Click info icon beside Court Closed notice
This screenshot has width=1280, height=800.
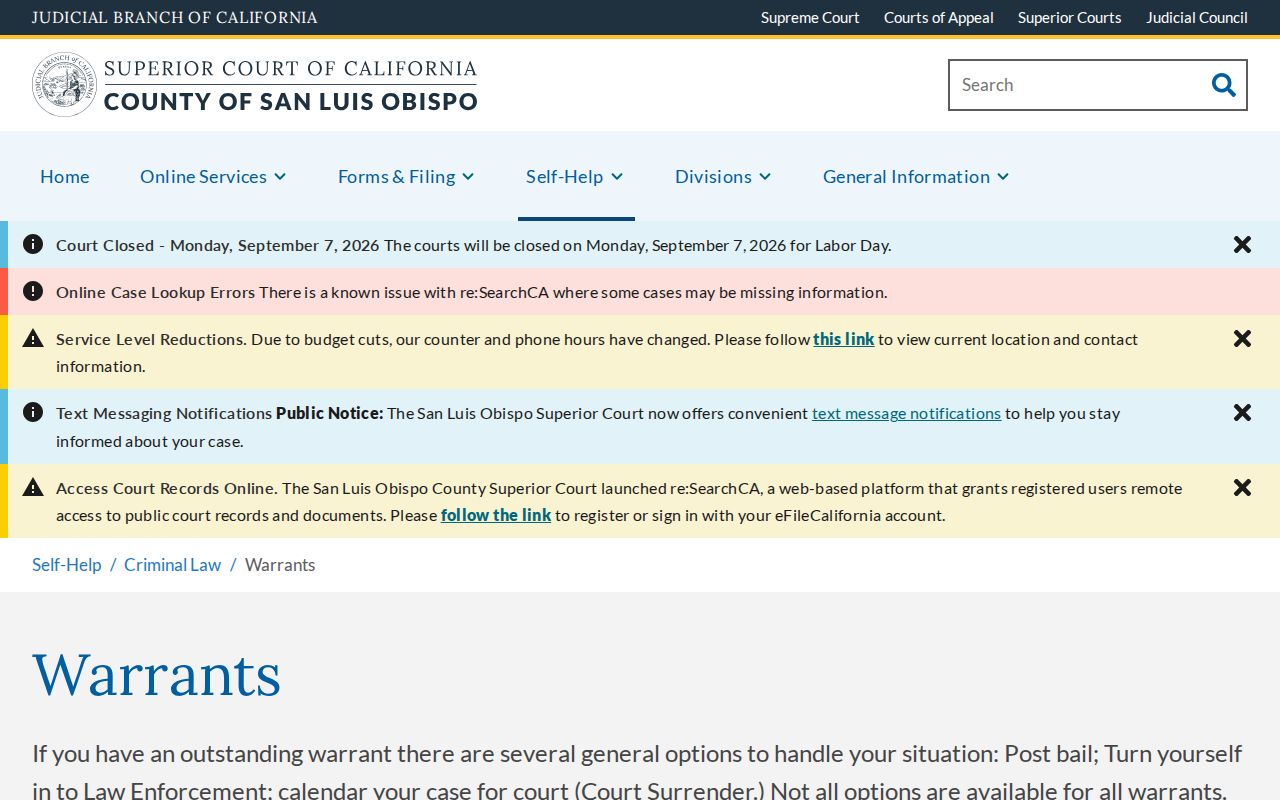click(33, 244)
